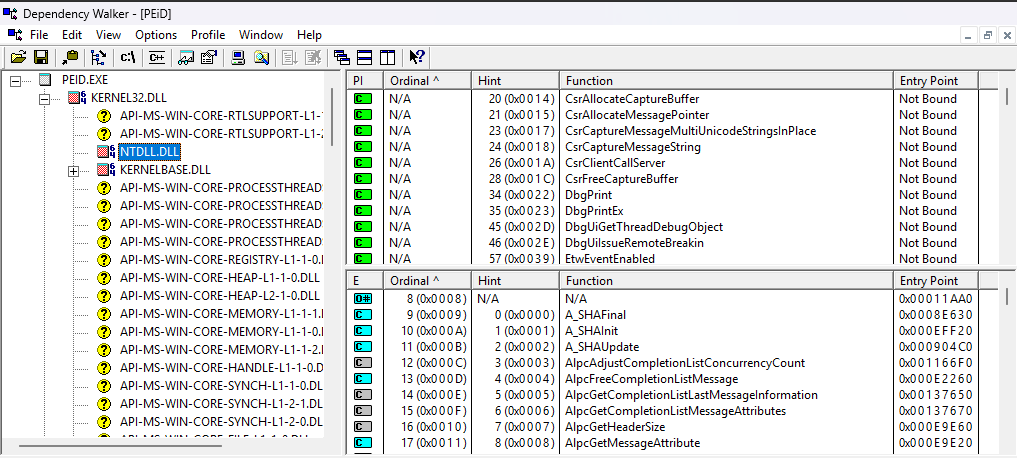
Task: Select CsrAllocateCaptureBuffer import function
Action: click(632, 99)
